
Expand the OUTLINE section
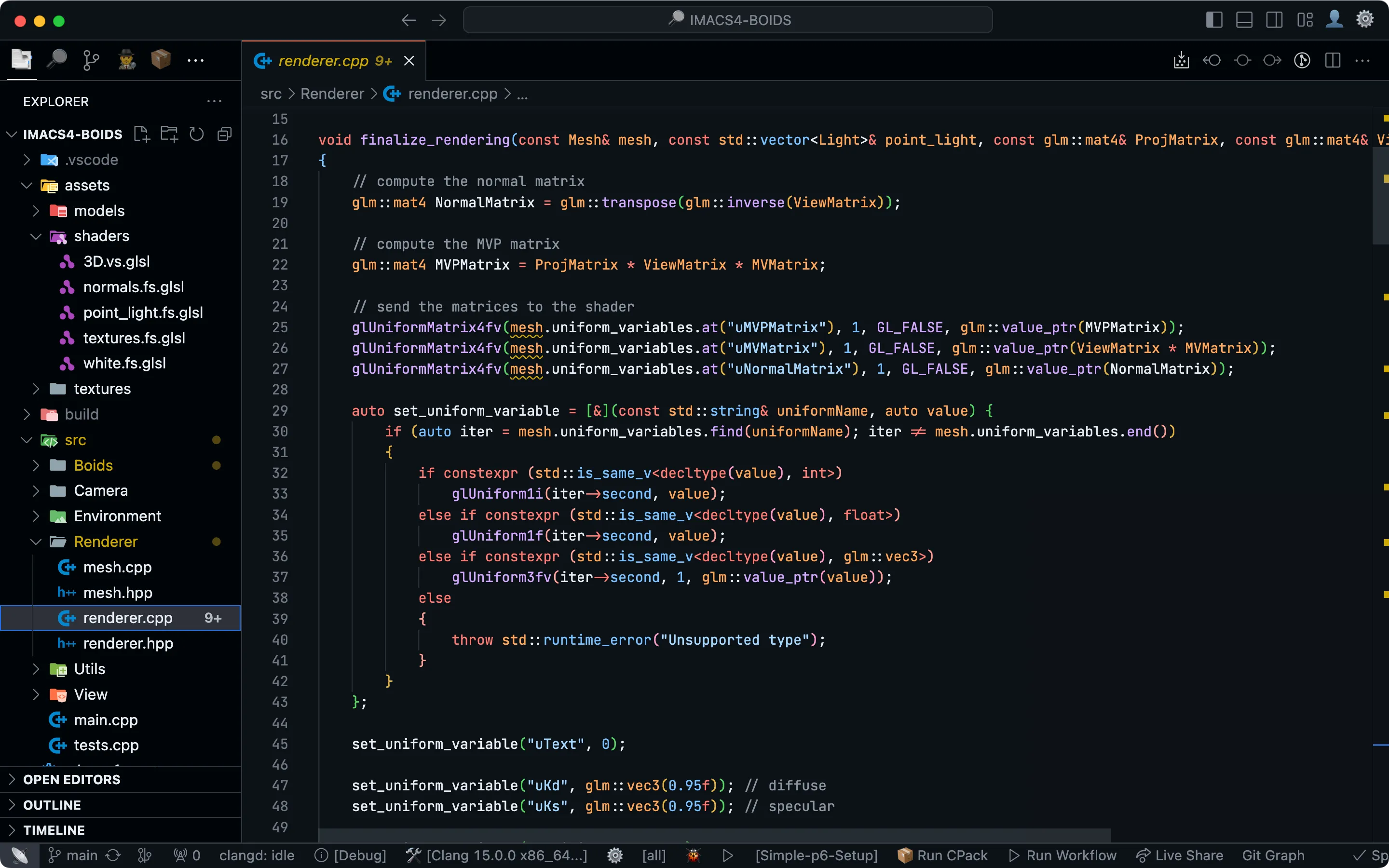[52, 805]
